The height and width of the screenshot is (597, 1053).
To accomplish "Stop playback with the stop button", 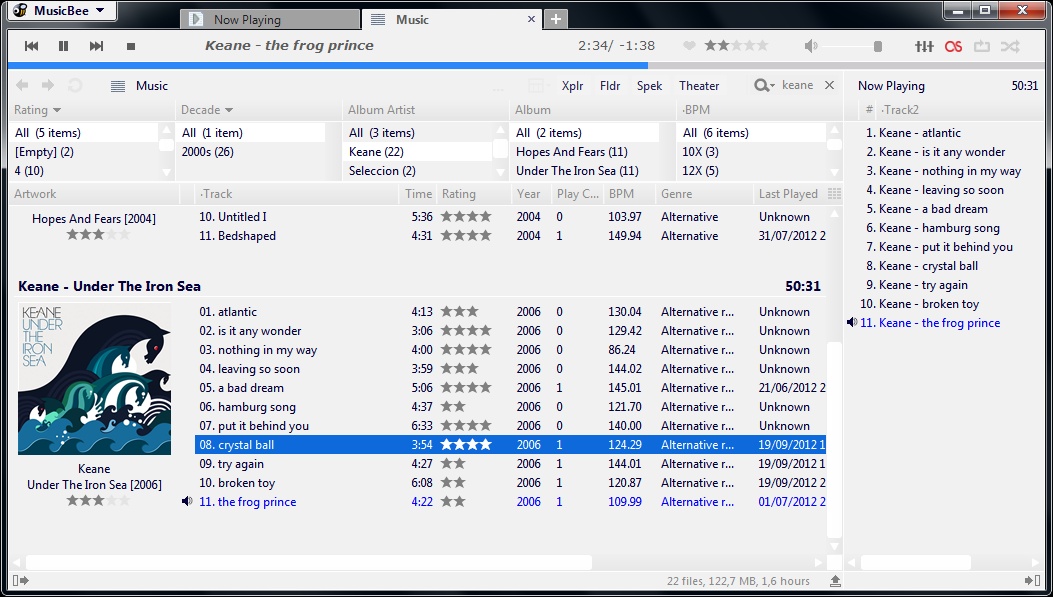I will point(130,46).
